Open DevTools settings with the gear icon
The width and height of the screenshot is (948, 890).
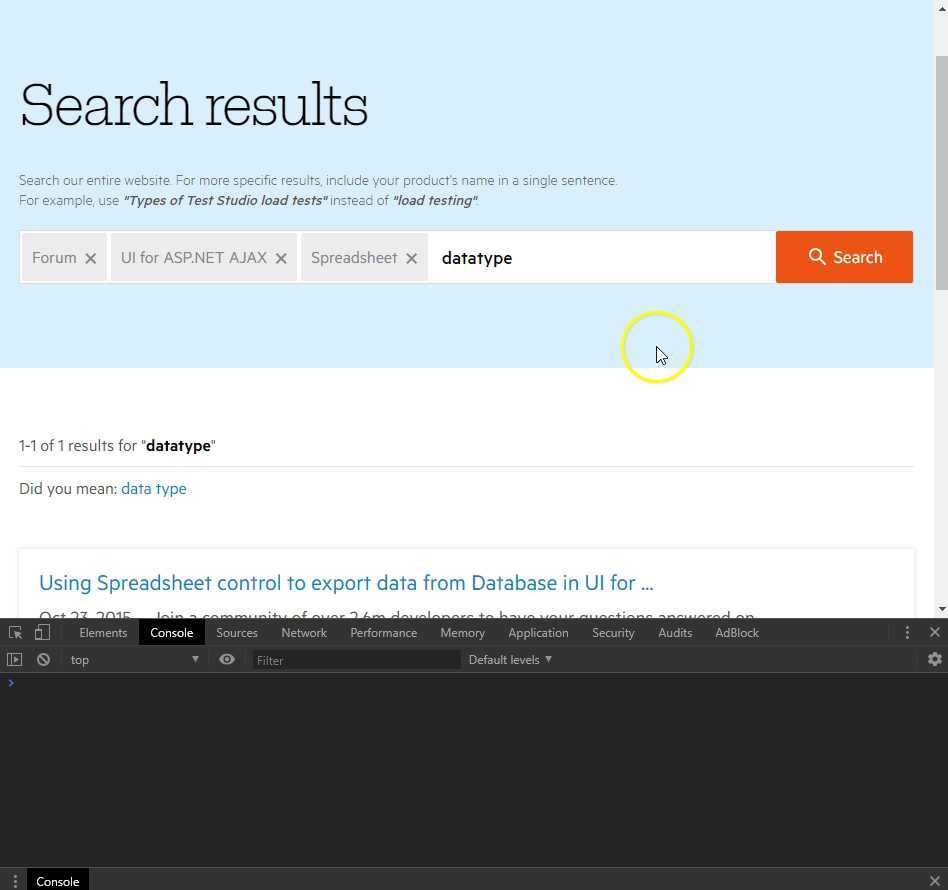coord(934,659)
